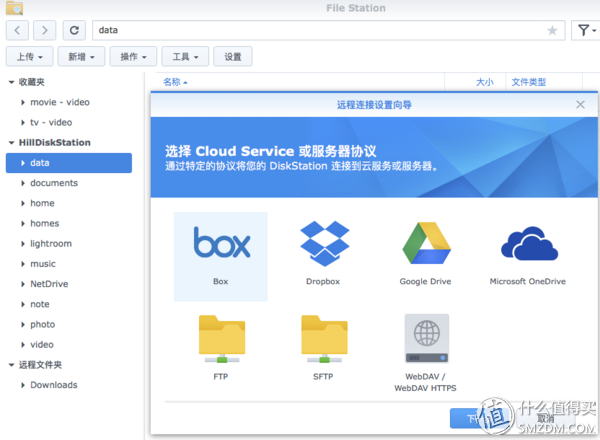
Task: Select the home folder in tree
Action: 42,203
